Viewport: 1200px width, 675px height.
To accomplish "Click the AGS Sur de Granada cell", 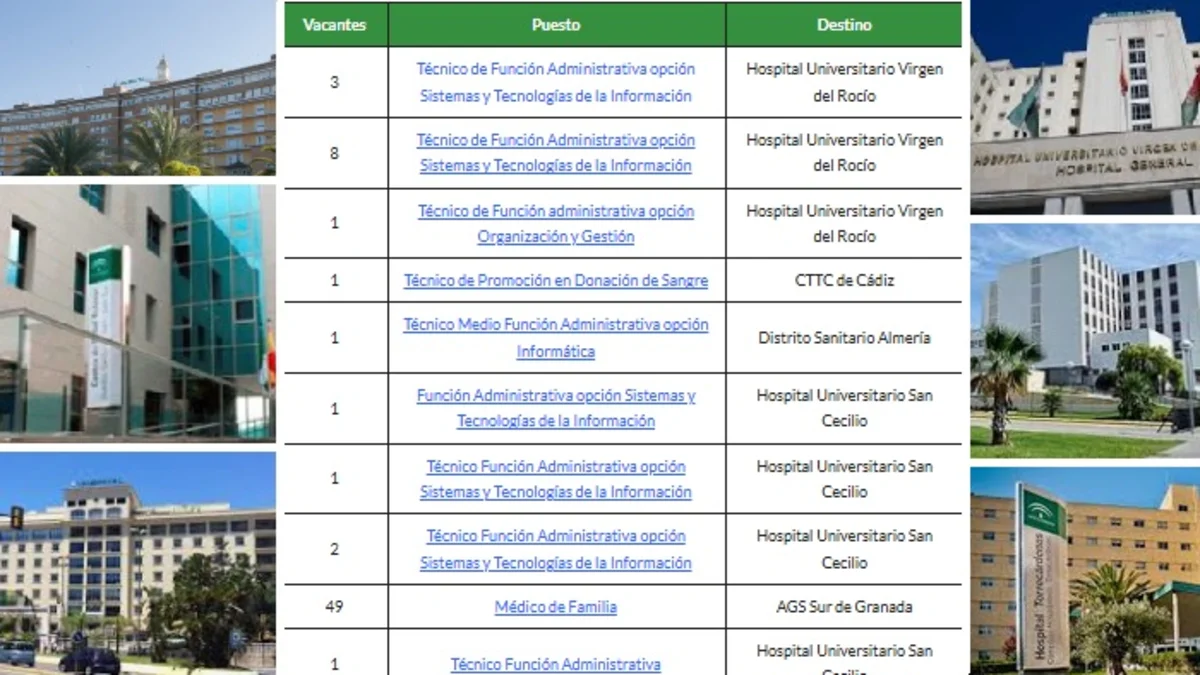I will point(844,607).
